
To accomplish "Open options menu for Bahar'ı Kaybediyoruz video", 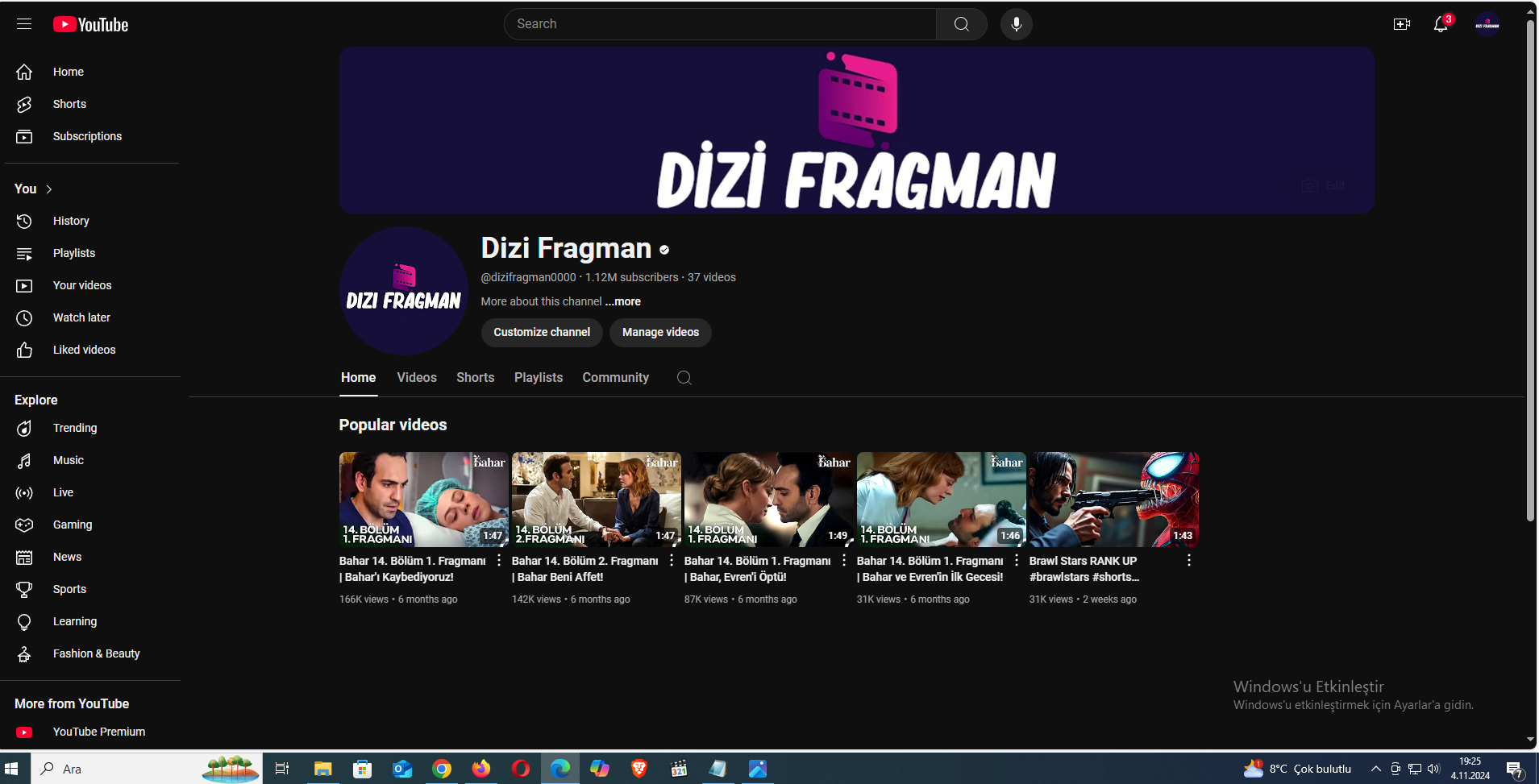I will (499, 561).
